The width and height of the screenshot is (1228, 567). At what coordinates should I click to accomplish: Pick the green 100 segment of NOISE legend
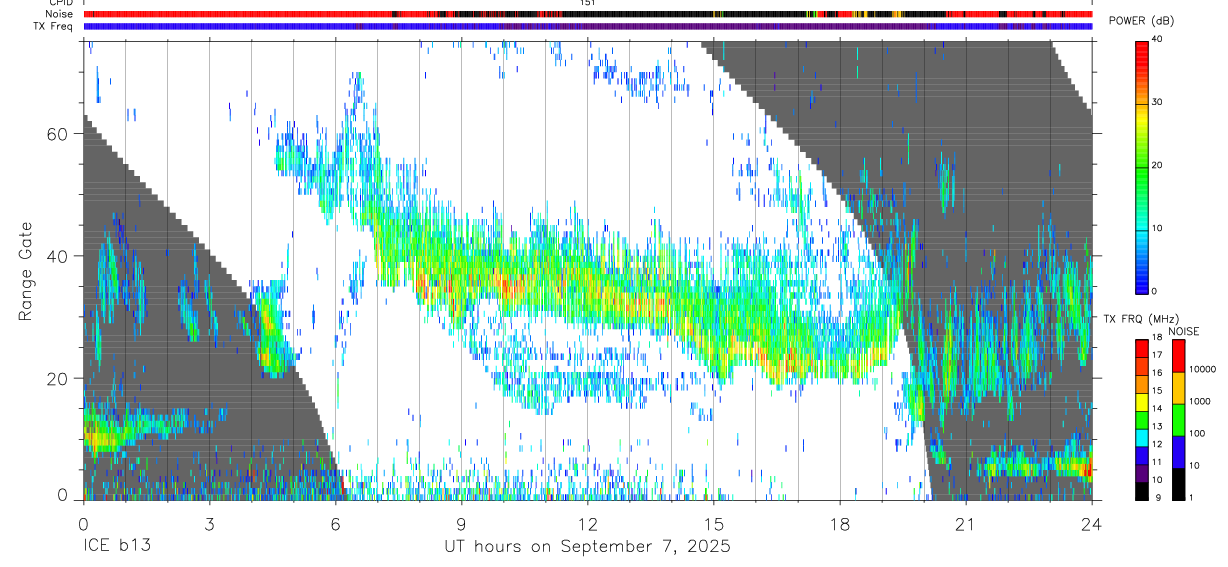[x=1178, y=420]
